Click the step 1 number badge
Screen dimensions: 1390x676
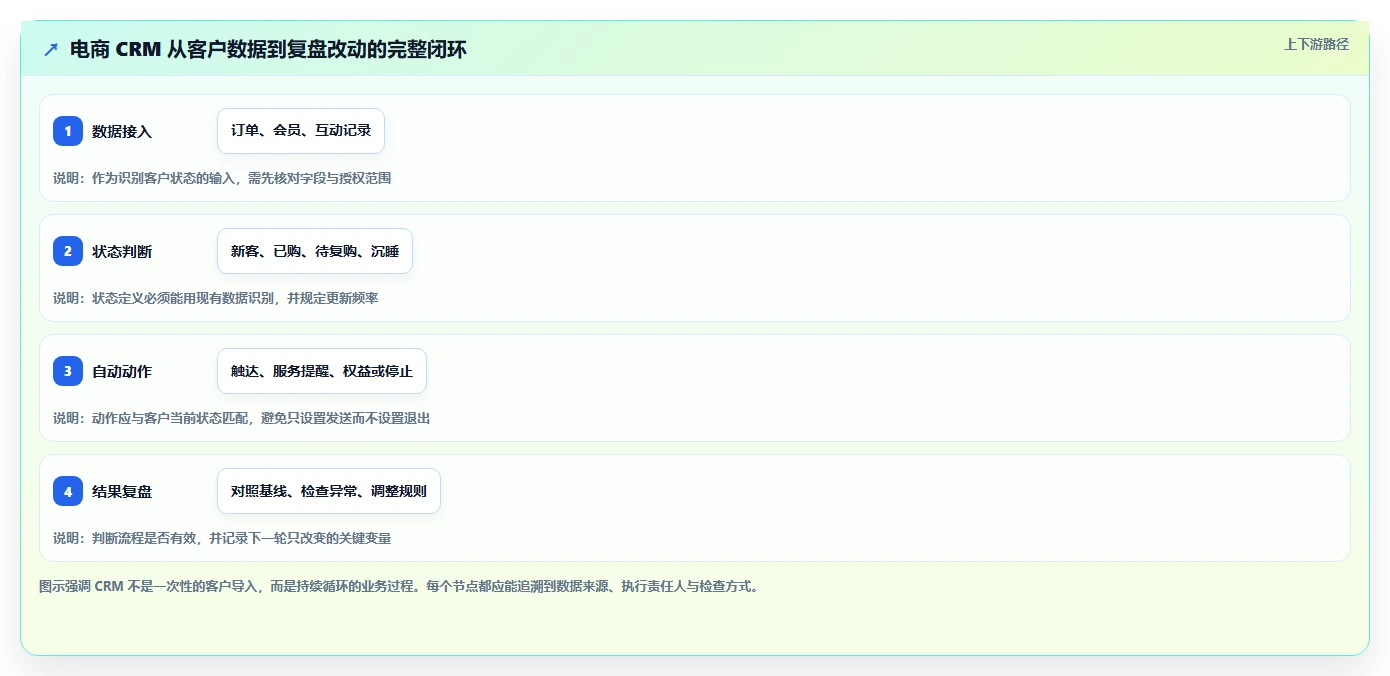[68, 131]
